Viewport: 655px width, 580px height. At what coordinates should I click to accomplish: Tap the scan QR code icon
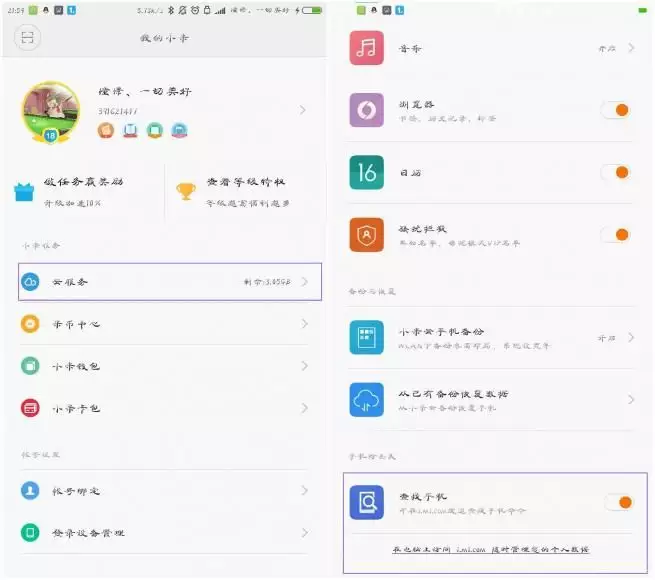click(27, 38)
